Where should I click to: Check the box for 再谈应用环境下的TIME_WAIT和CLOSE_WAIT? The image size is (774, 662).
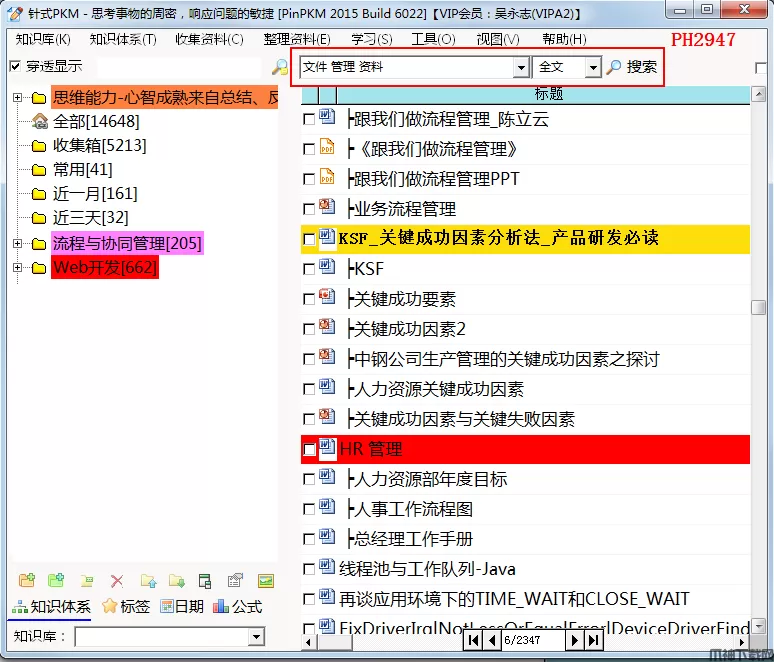(309, 599)
